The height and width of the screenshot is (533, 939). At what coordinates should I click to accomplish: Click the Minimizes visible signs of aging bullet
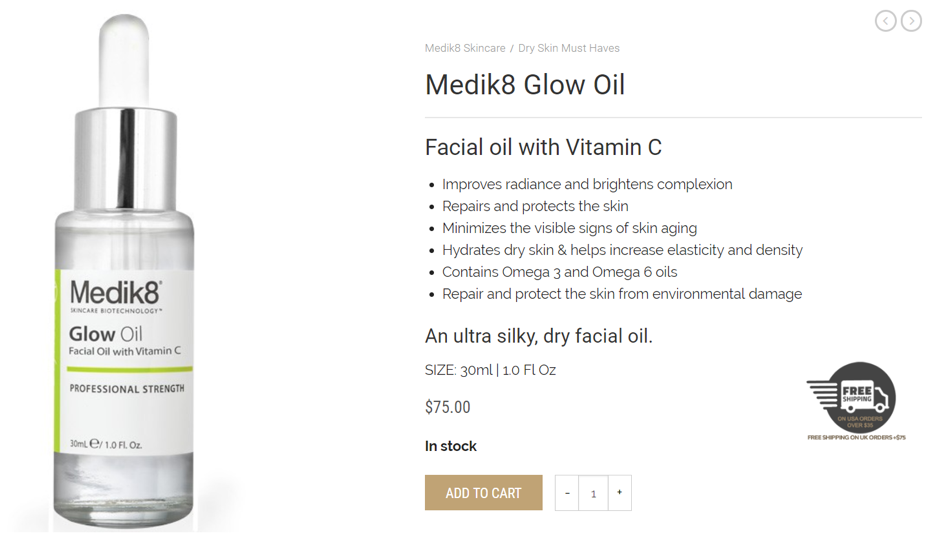click(x=569, y=228)
